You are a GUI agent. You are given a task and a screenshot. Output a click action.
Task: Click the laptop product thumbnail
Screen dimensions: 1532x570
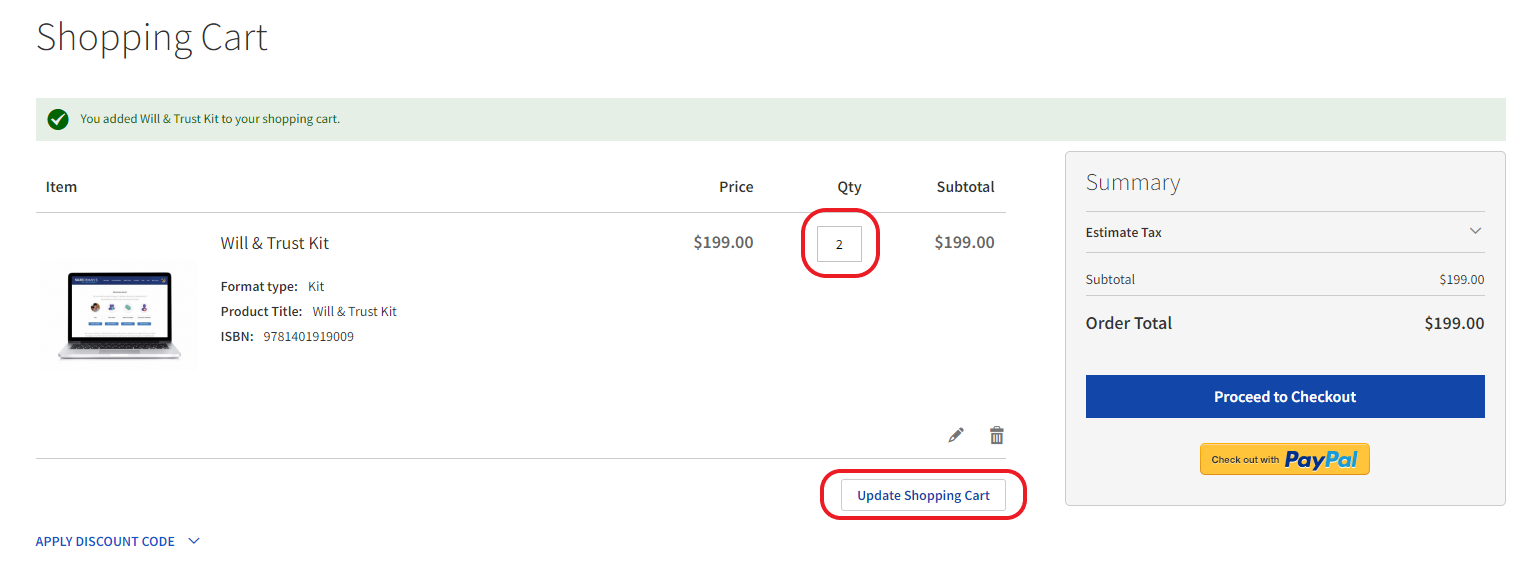point(119,313)
